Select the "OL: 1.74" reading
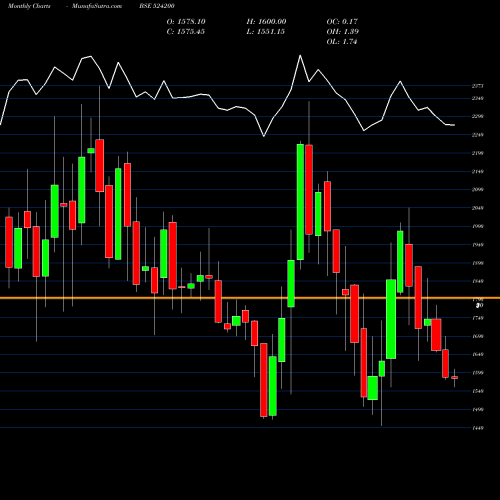The image size is (500, 500). [x=342, y=42]
